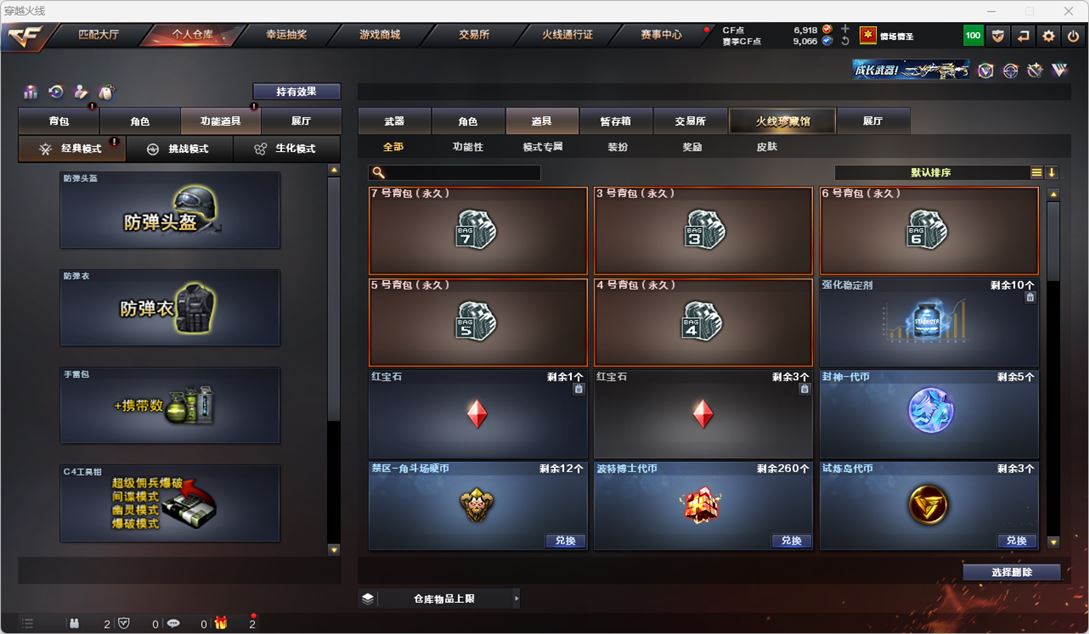Screen dimensions: 1089x634
Task: Toggle sort direction arrow button
Action: click(x=1051, y=172)
